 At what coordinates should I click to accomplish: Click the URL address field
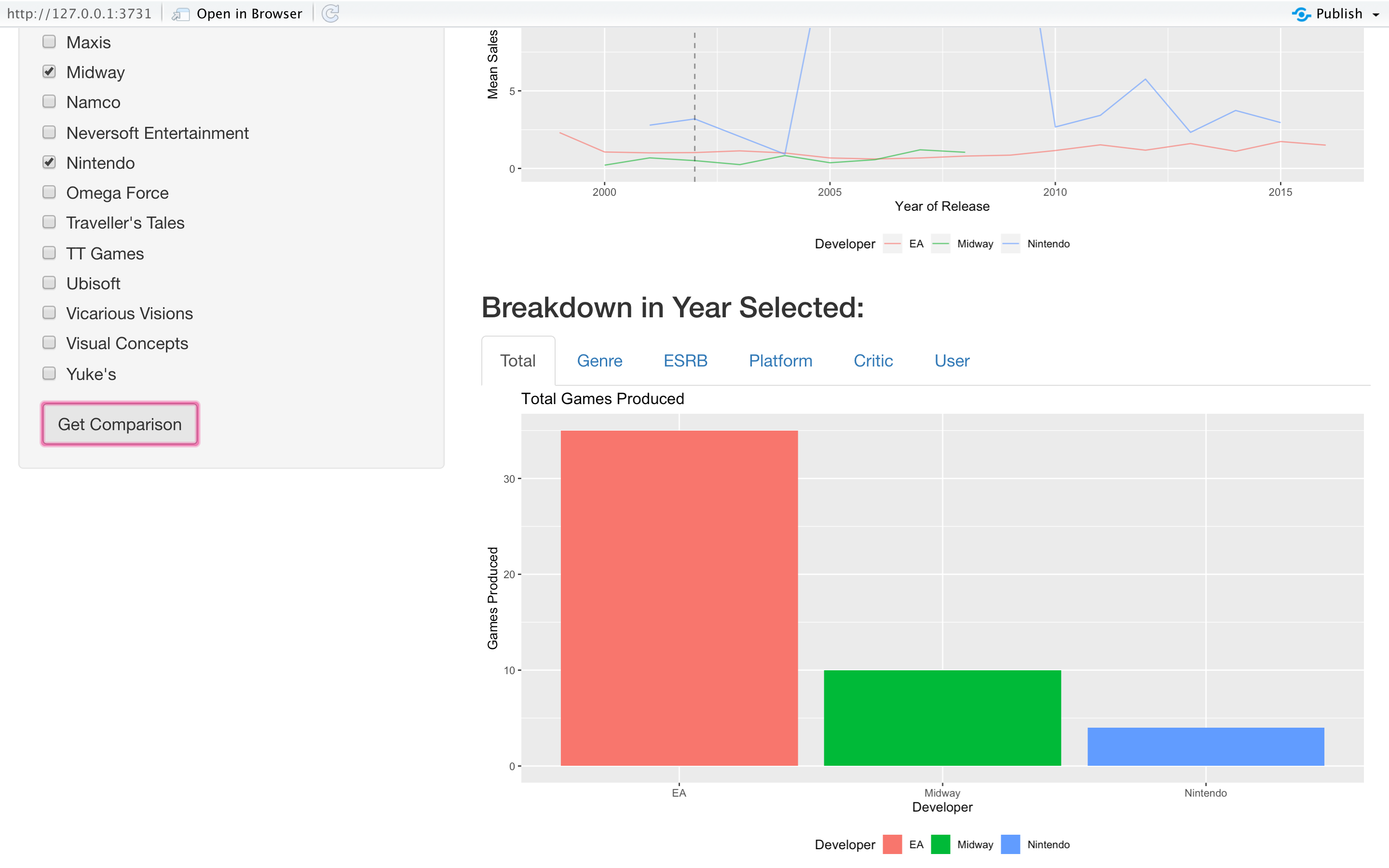[x=79, y=14]
